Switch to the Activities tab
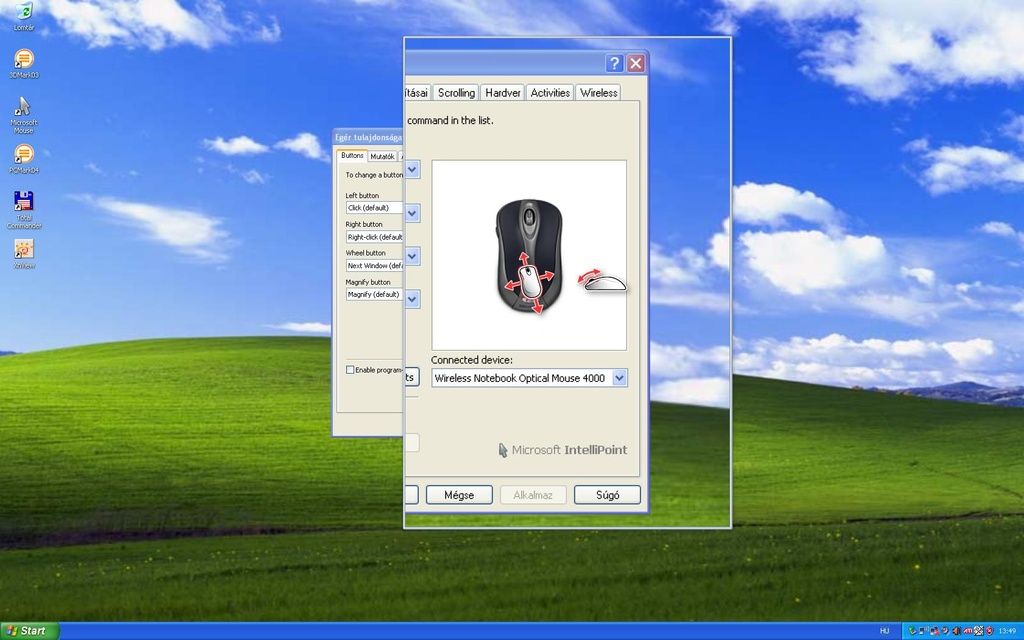Viewport: 1024px width, 640px height. pyautogui.click(x=550, y=93)
